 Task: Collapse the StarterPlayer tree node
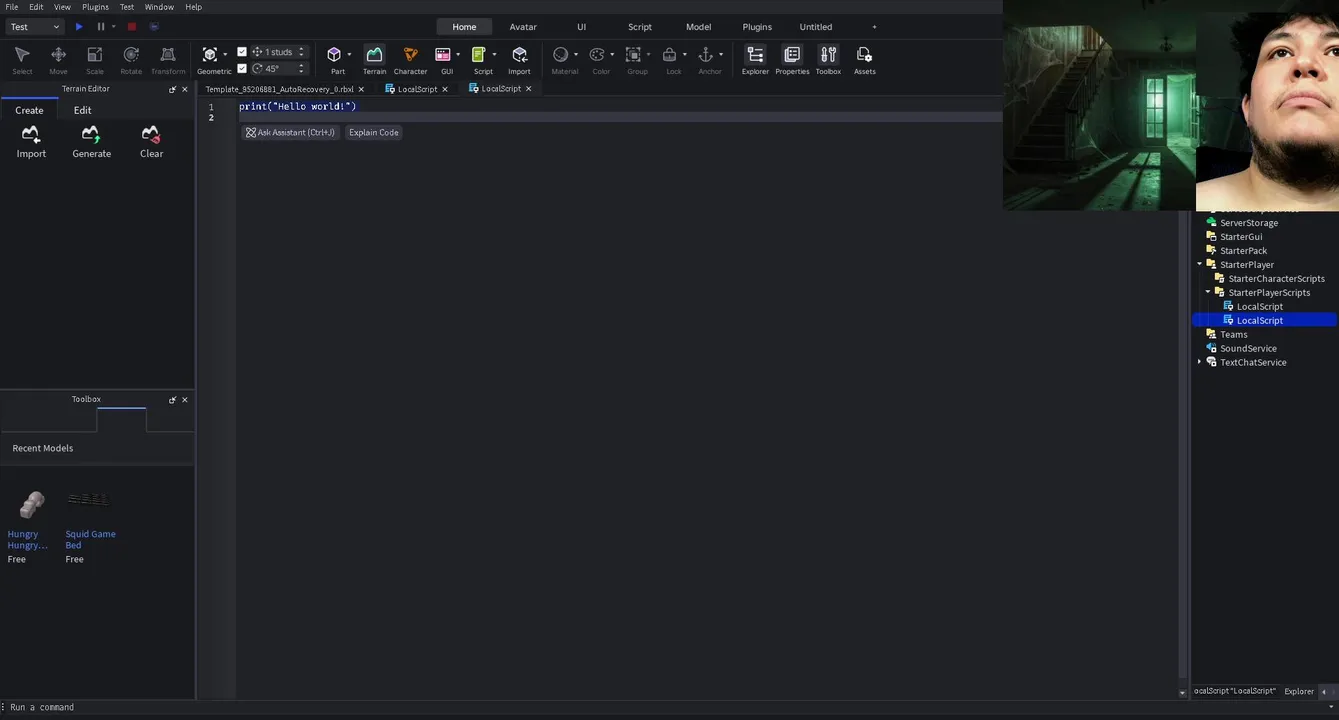(1199, 264)
